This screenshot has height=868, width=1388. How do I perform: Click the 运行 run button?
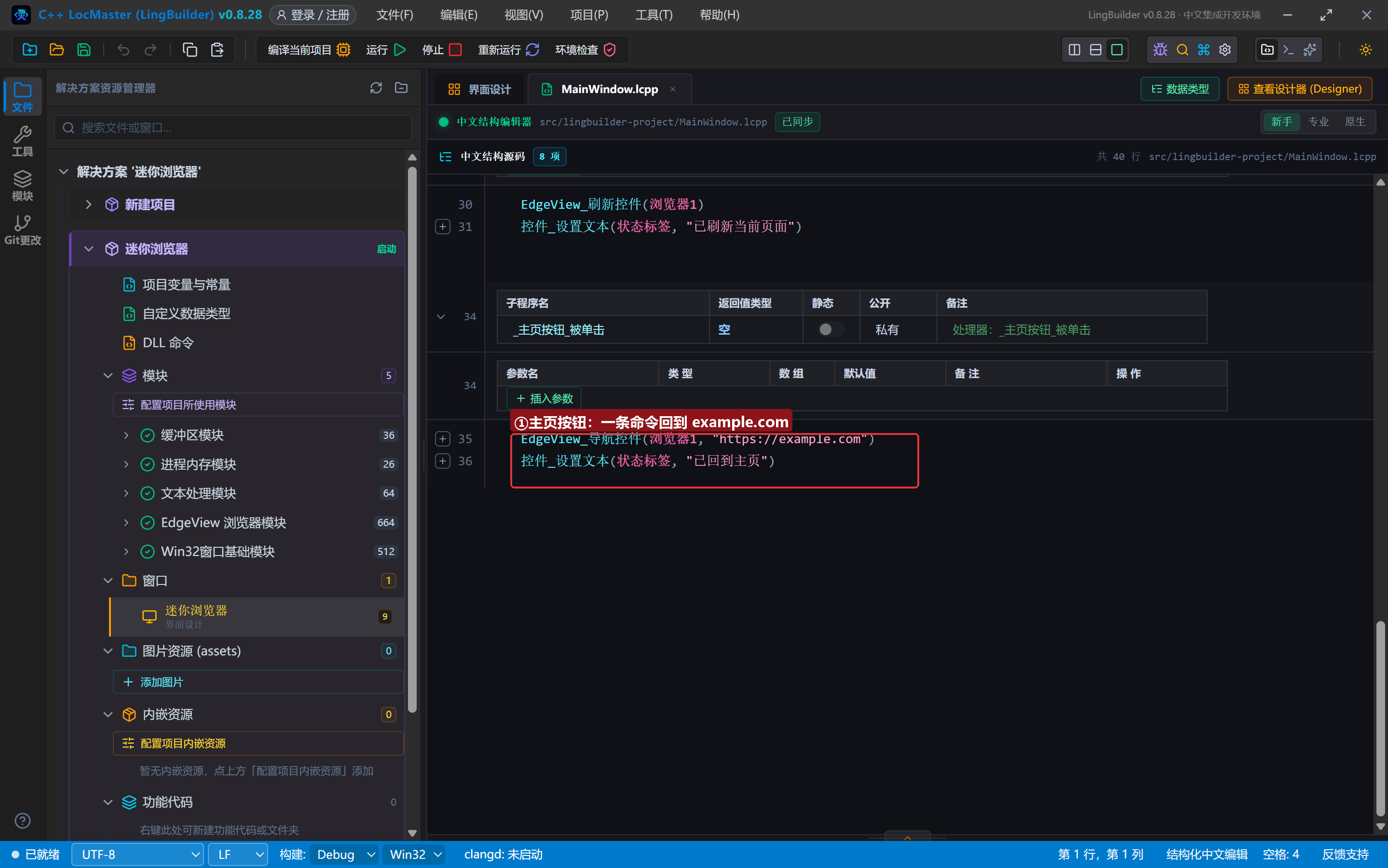[386, 50]
